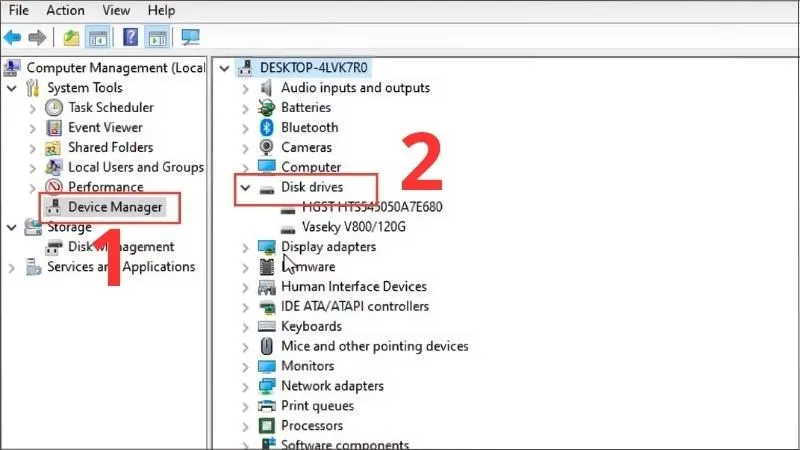Click the blue Back arrow in toolbar

(12, 38)
